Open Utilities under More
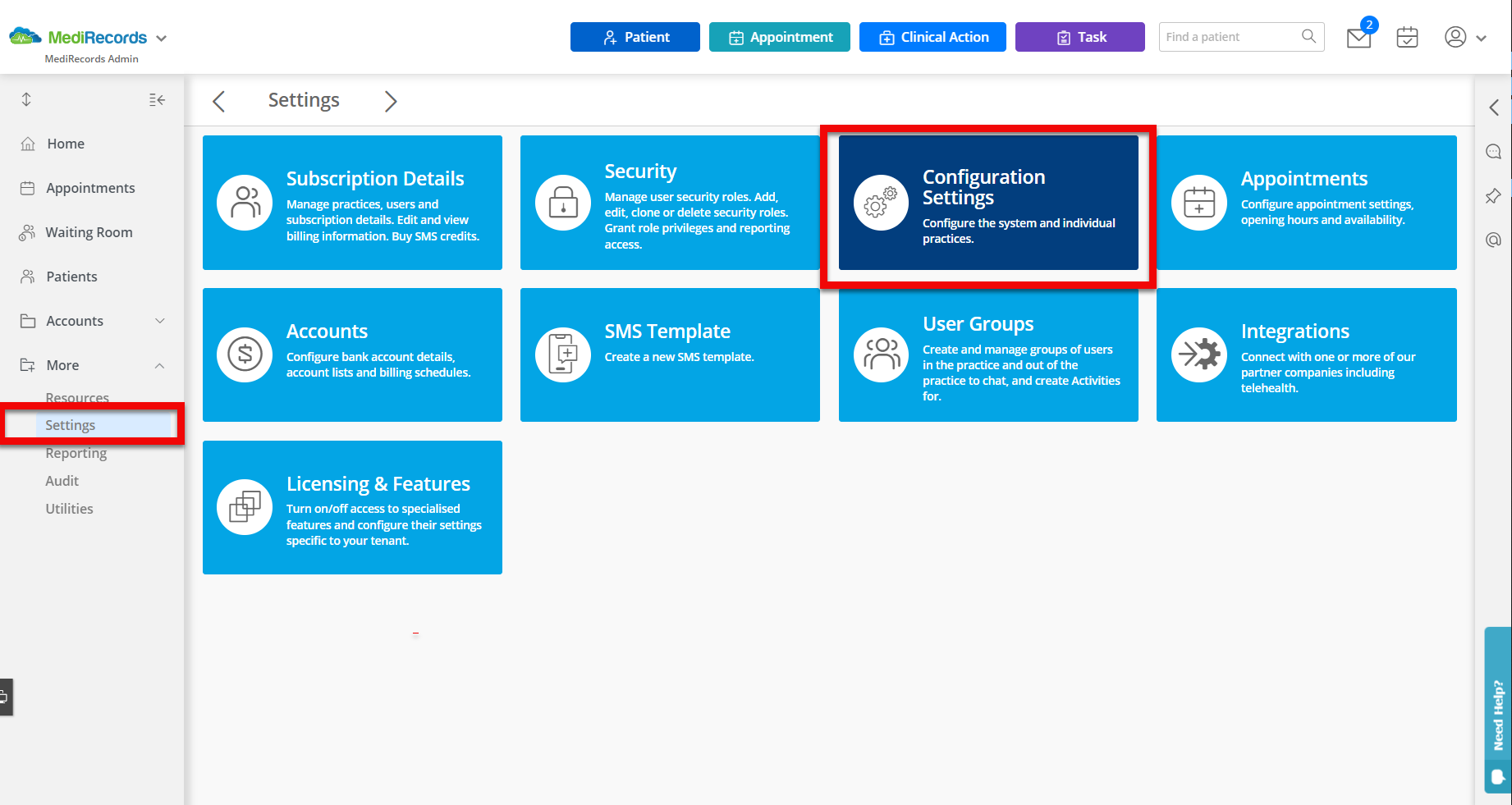This screenshot has height=805, width=1512. point(69,509)
